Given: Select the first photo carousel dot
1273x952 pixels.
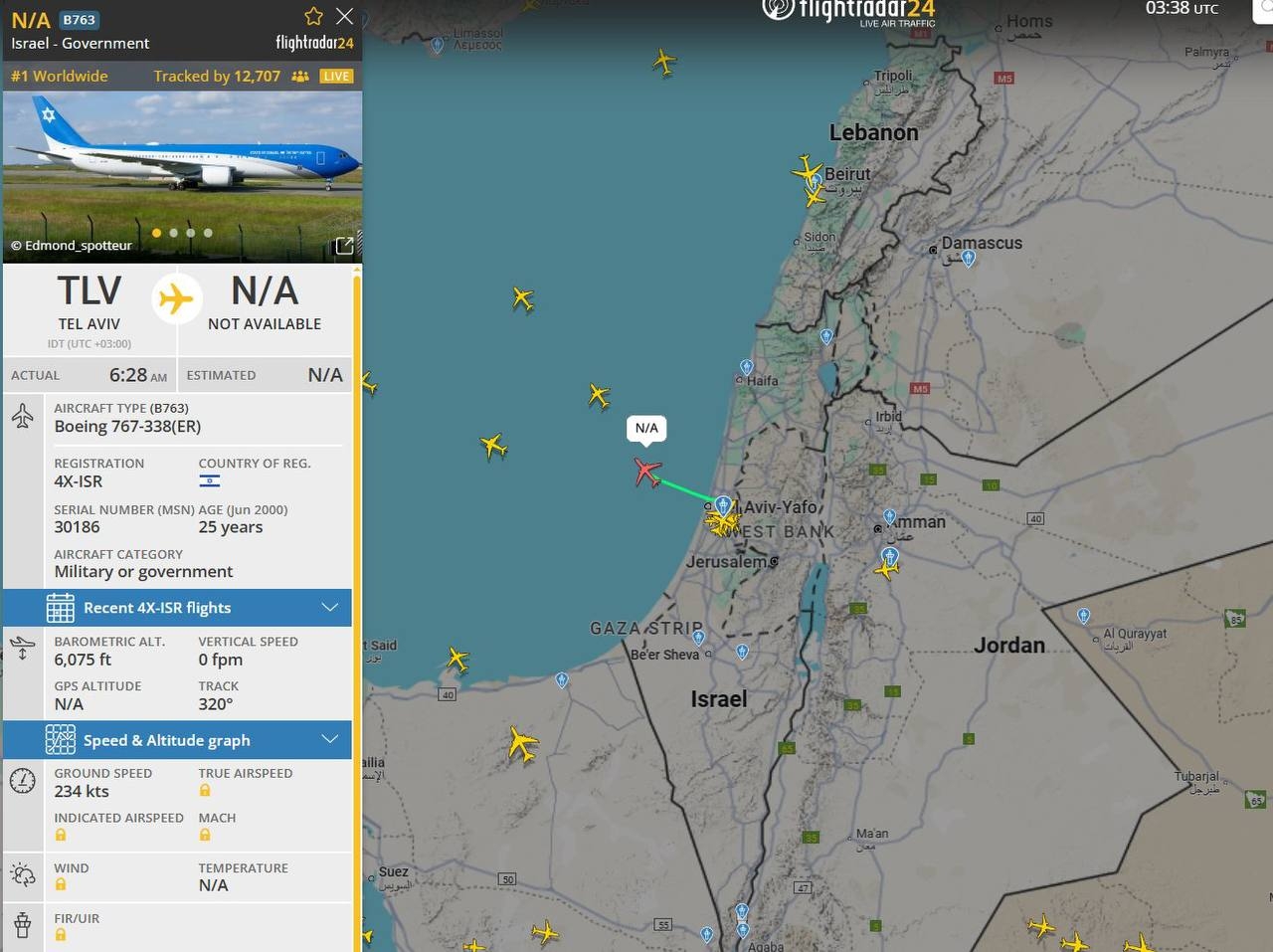Looking at the screenshot, I should [x=156, y=233].
